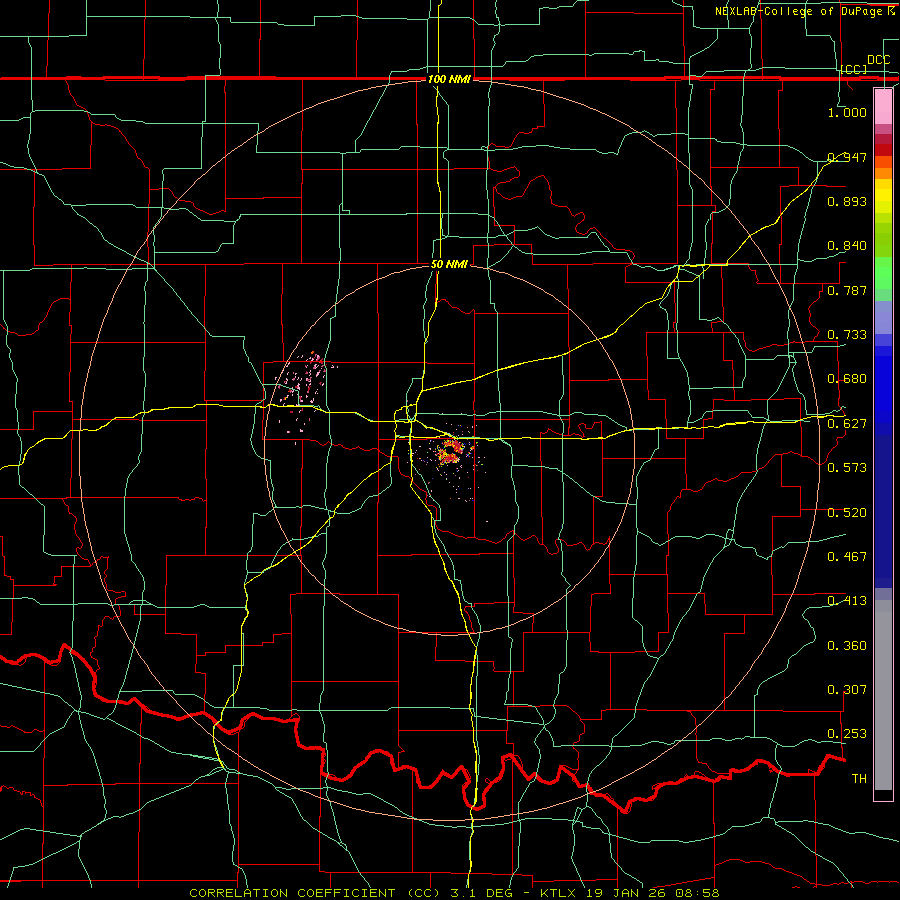Select the 0.360 legend value
Viewport: 900px width, 900px height.
[847, 645]
